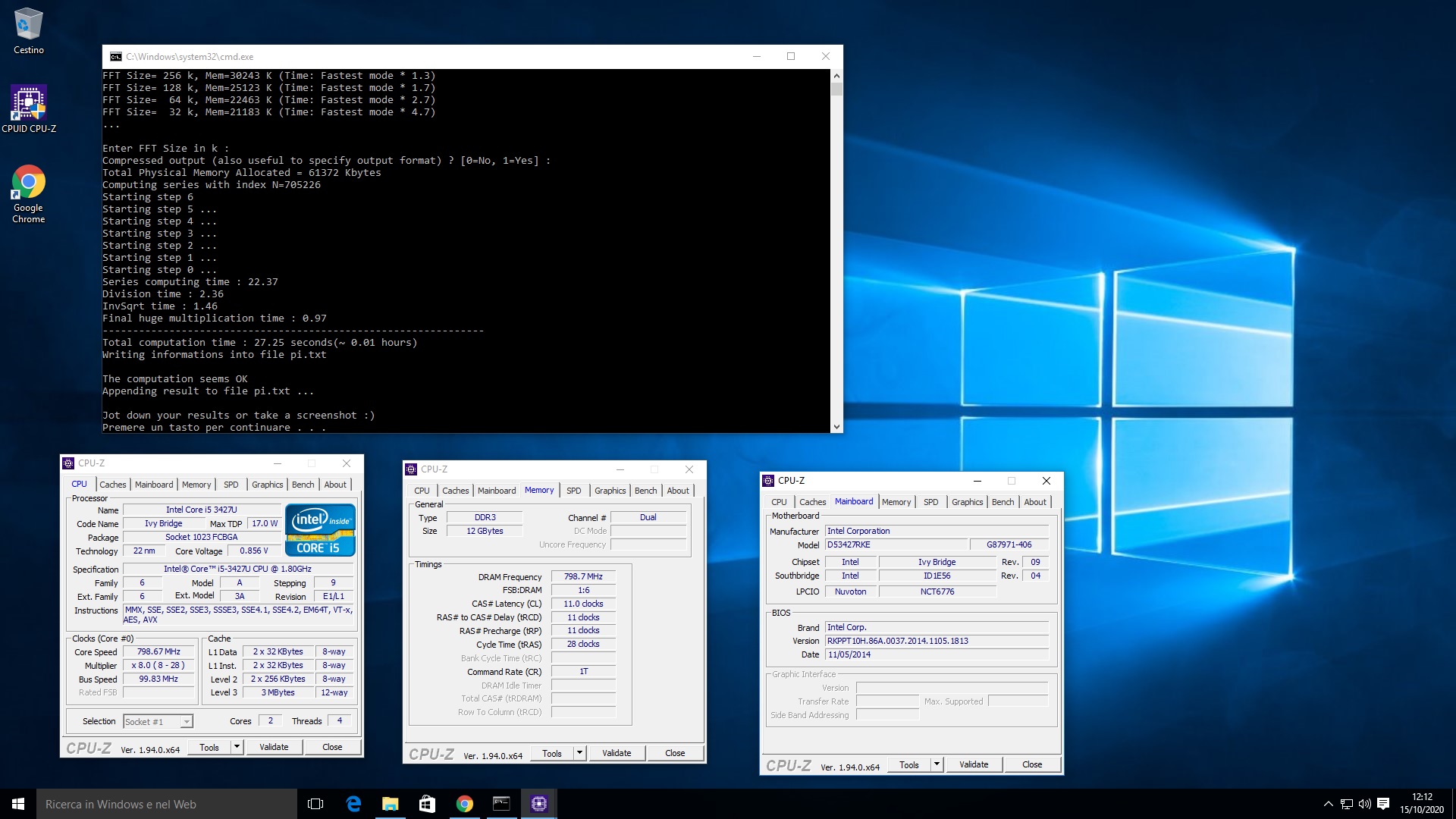The width and height of the screenshot is (1456, 819).
Task: Switch to CPU-Z taskbar icon
Action: [539, 804]
